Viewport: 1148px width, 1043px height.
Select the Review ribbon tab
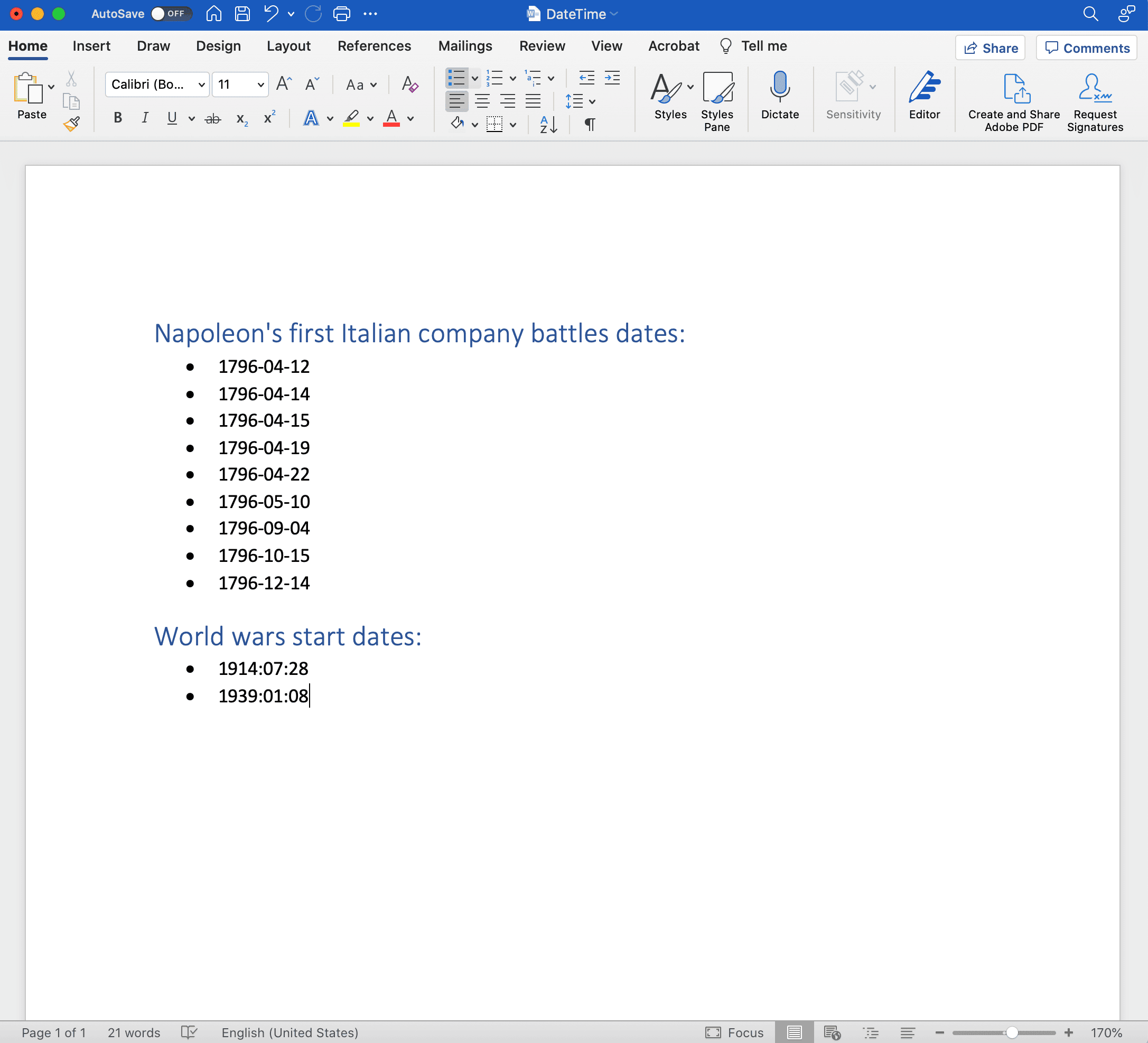coord(540,45)
